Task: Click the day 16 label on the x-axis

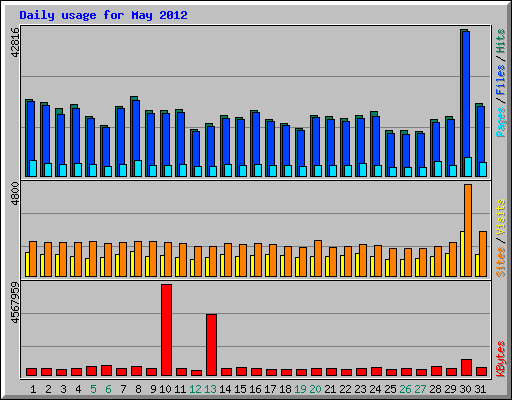Action: [x=255, y=389]
